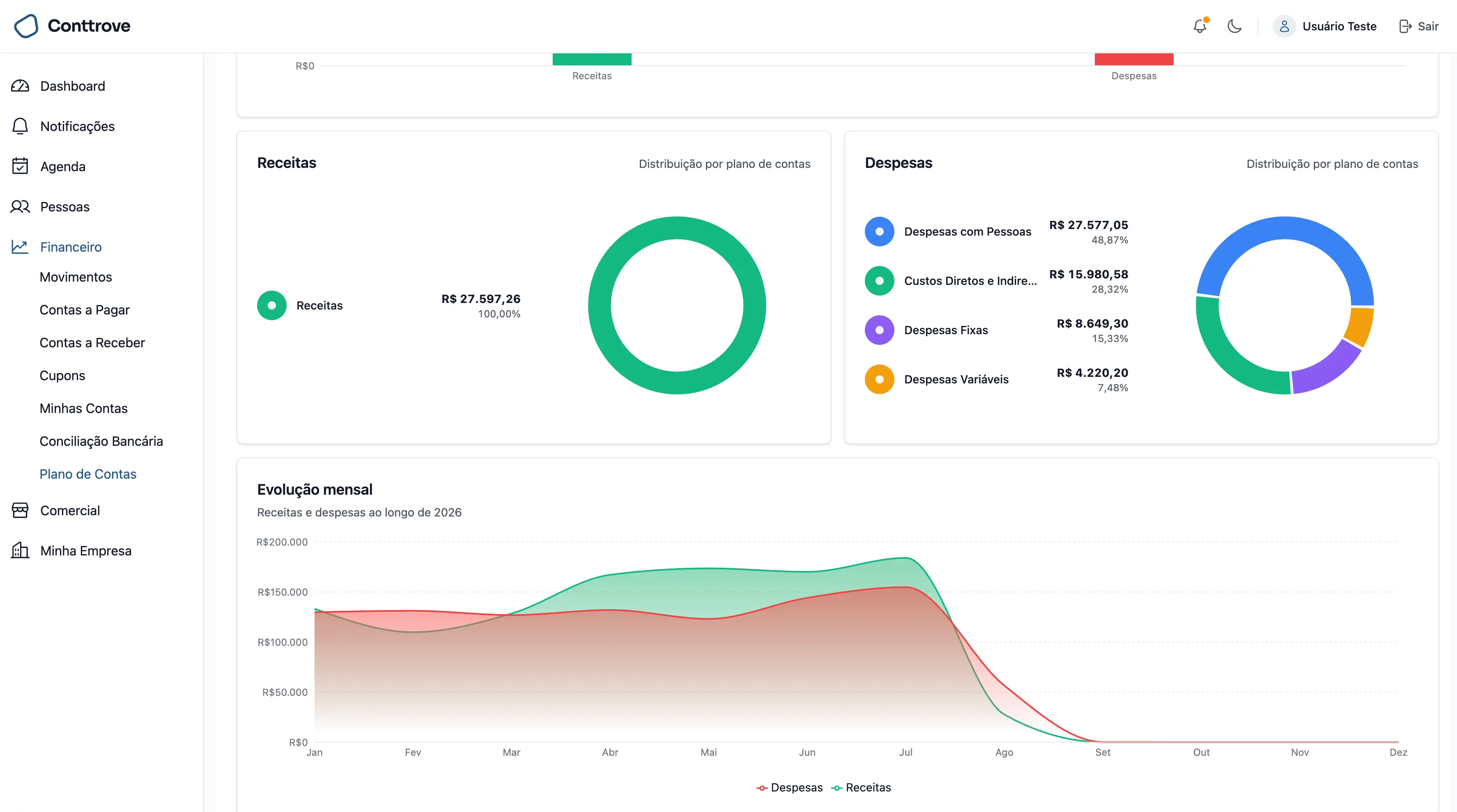Toggle Receitas series in chart legend
This screenshot has width=1457, height=812.
click(861, 787)
